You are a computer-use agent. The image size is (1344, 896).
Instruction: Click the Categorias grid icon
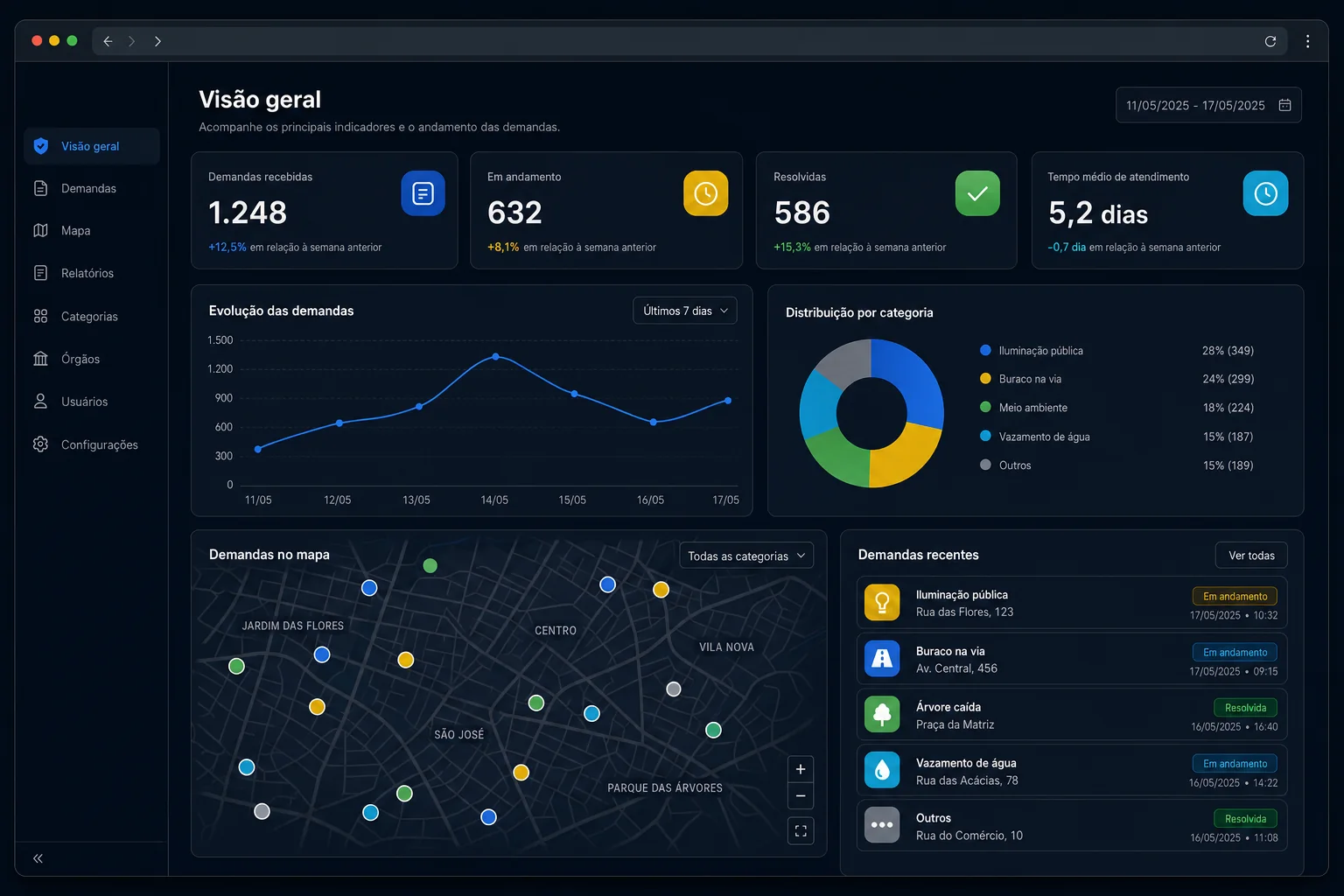click(40, 316)
